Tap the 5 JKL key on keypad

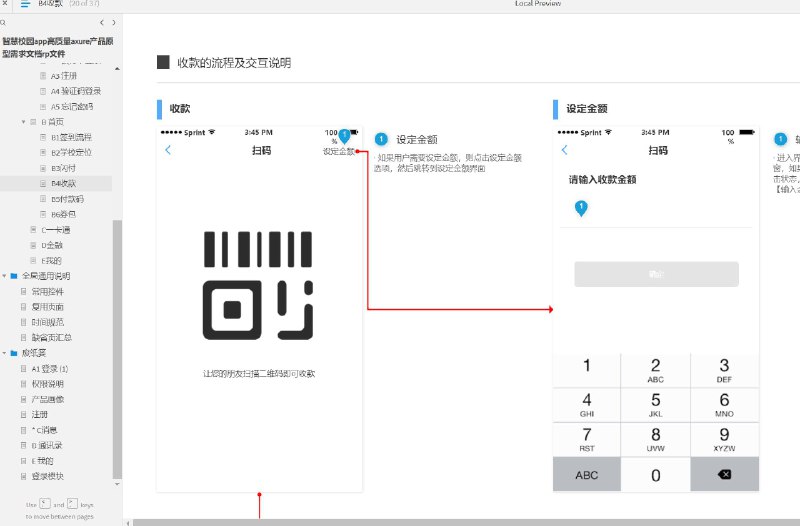656,405
